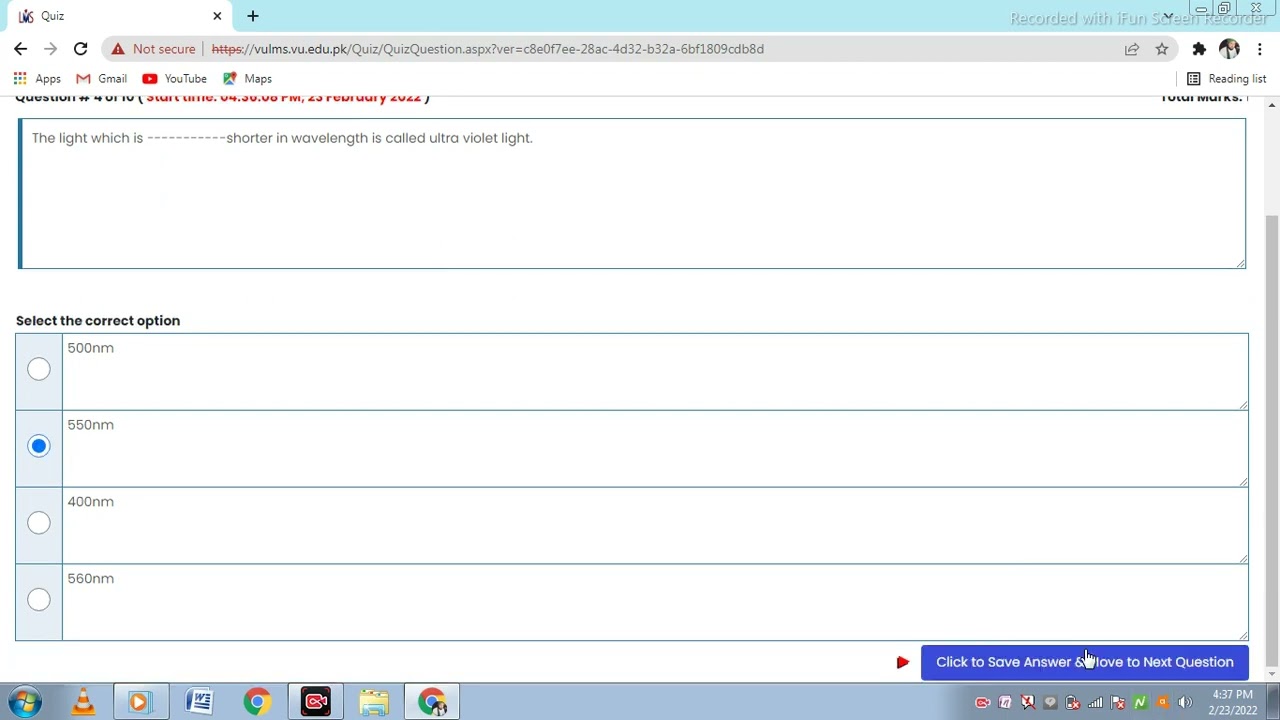
Task: Click the 560nm answer text box
Action: coord(655,602)
